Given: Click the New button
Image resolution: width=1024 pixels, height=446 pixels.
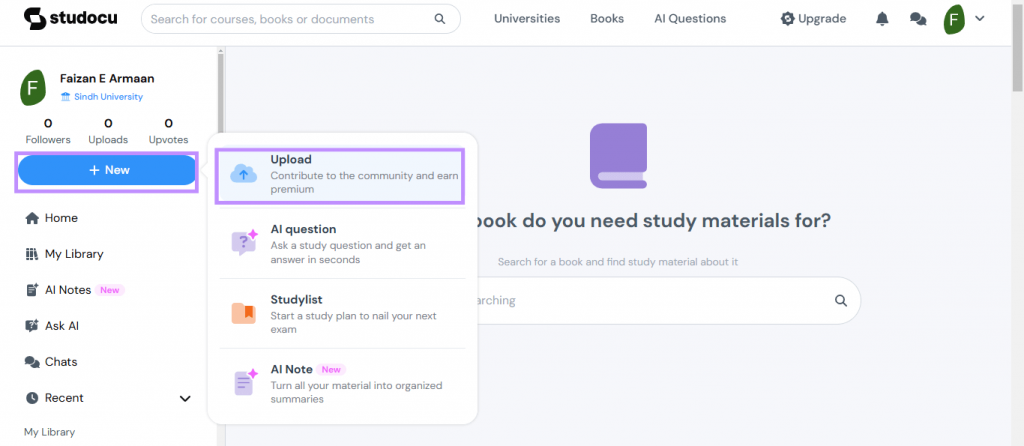Looking at the screenshot, I should click(x=107, y=170).
